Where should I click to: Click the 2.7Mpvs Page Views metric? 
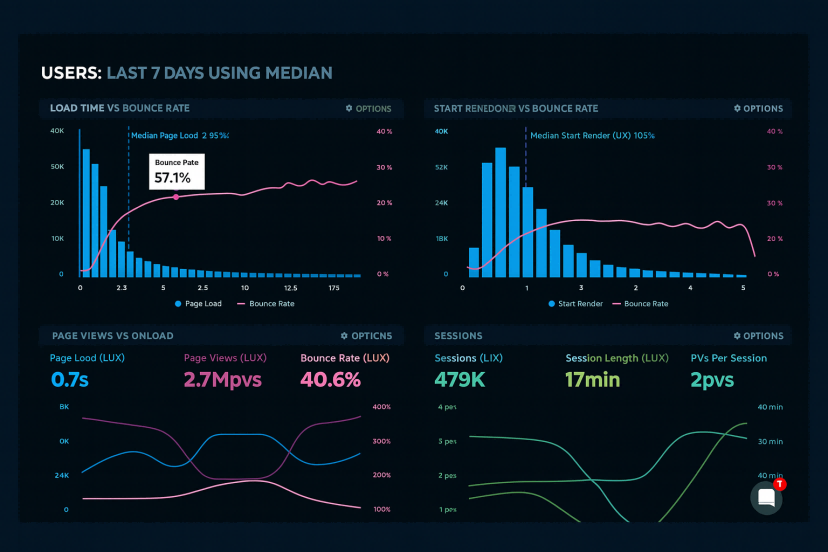point(222,379)
